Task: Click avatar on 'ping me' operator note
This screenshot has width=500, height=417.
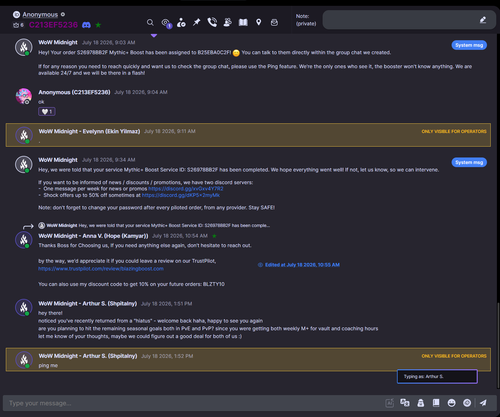Action: (x=24, y=360)
